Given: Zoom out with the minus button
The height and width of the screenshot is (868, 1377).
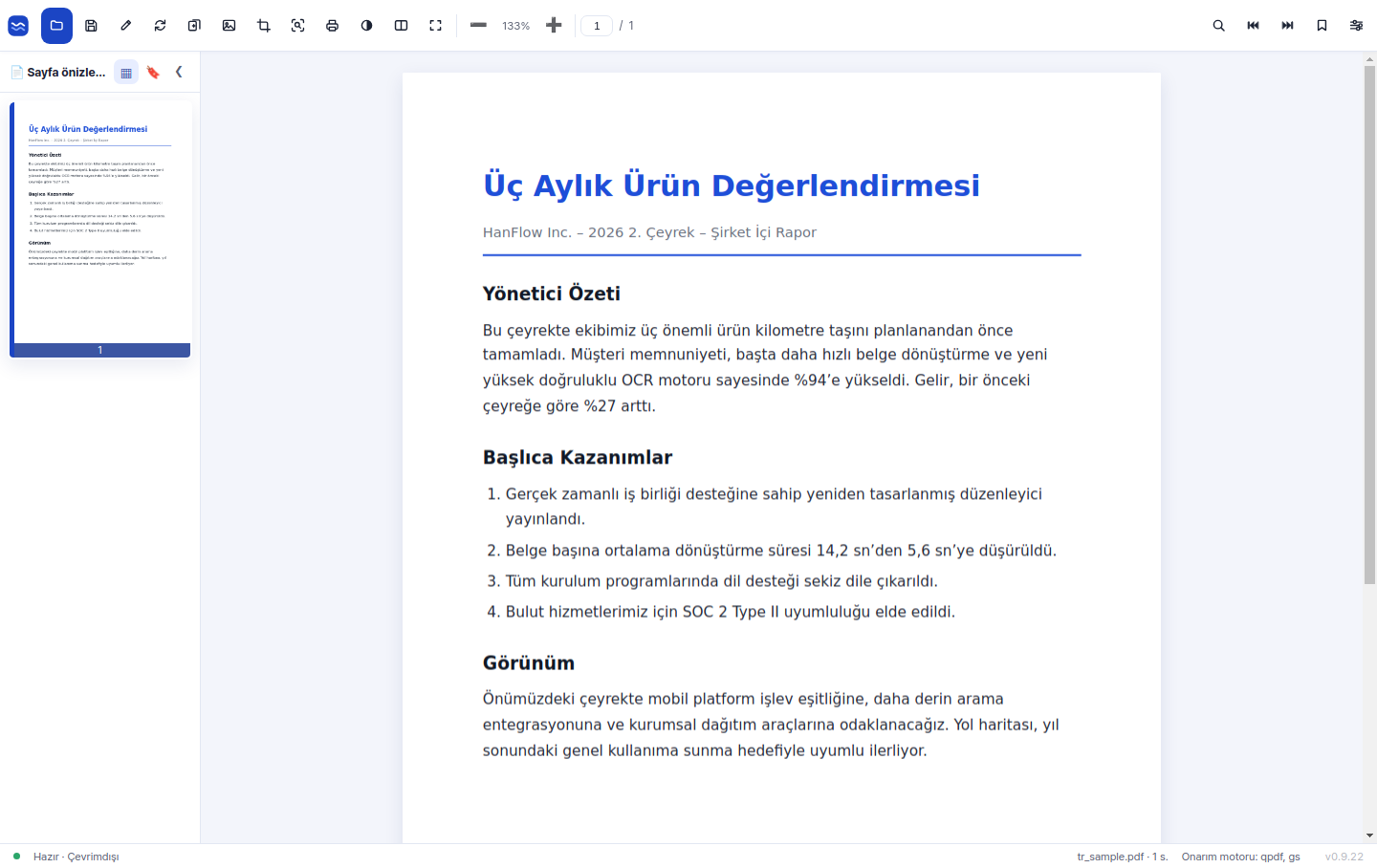Looking at the screenshot, I should point(478,26).
